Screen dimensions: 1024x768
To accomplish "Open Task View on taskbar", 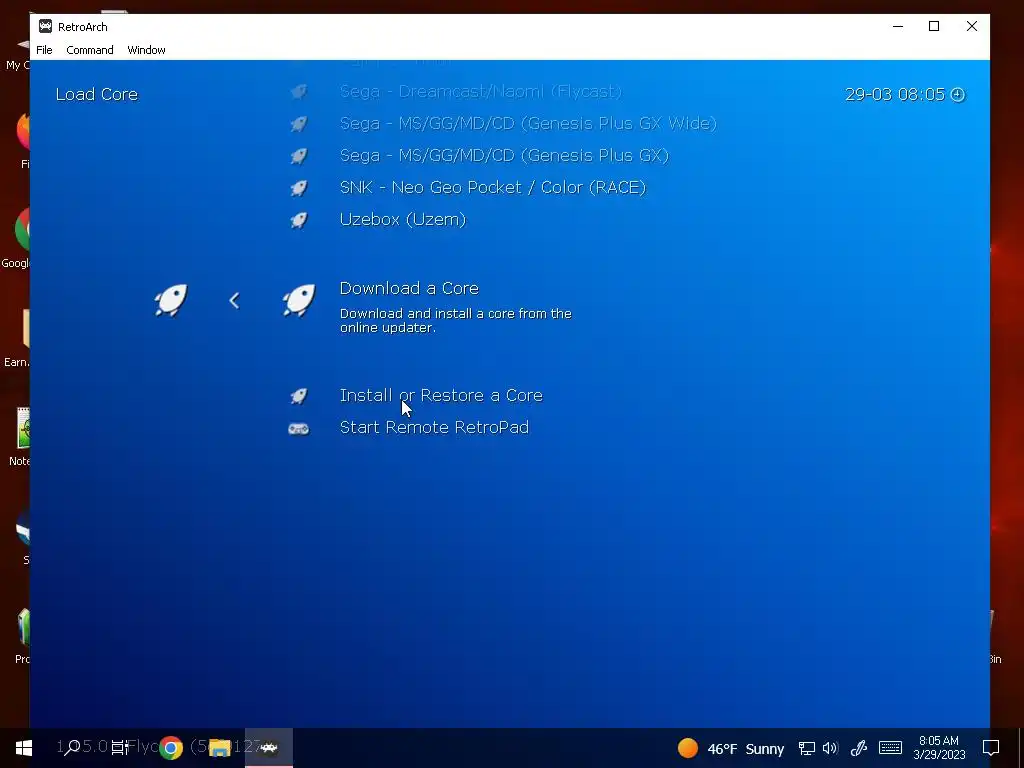I will click(120, 748).
